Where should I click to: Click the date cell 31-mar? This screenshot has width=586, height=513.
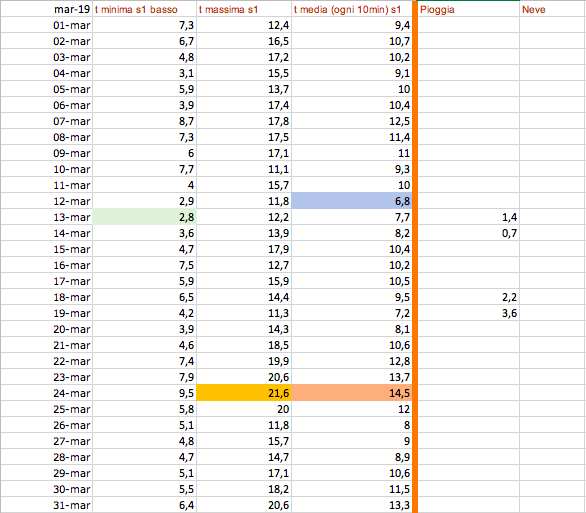(46, 505)
